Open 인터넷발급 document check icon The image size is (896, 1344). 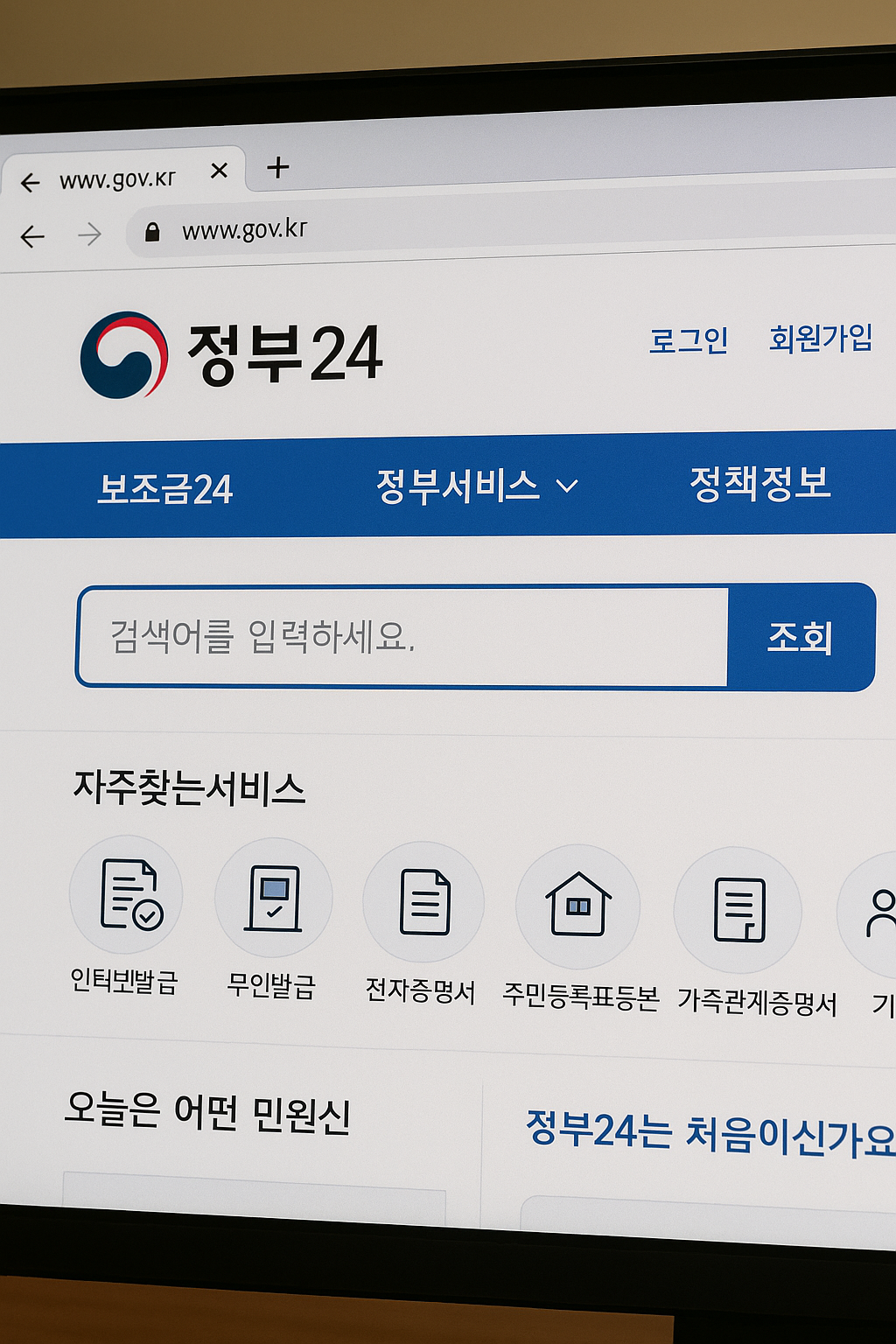pyautogui.click(x=127, y=894)
